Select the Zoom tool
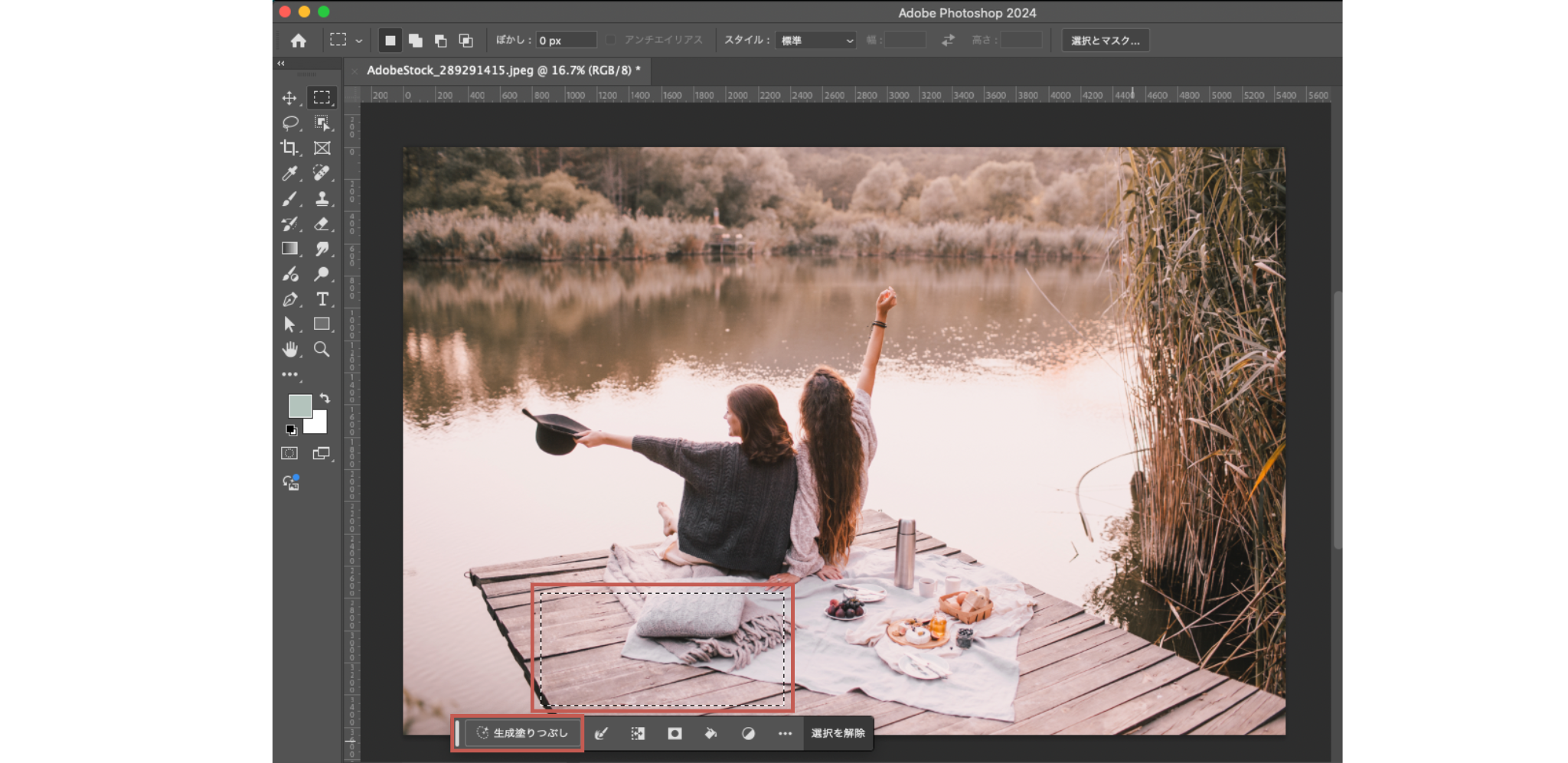The width and height of the screenshot is (1568, 763). (322, 350)
